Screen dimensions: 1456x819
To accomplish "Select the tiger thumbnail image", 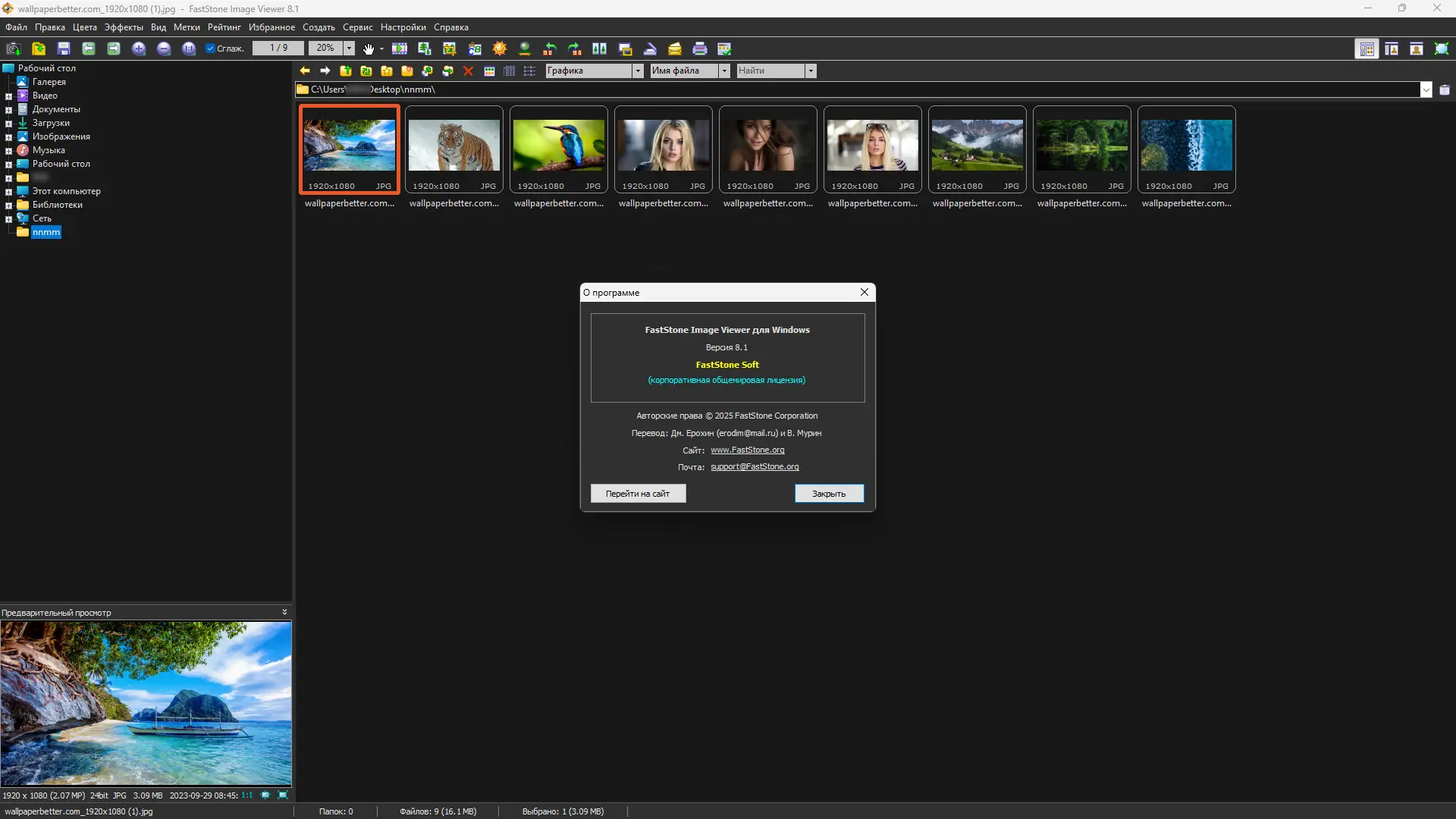I will pyautogui.click(x=453, y=146).
